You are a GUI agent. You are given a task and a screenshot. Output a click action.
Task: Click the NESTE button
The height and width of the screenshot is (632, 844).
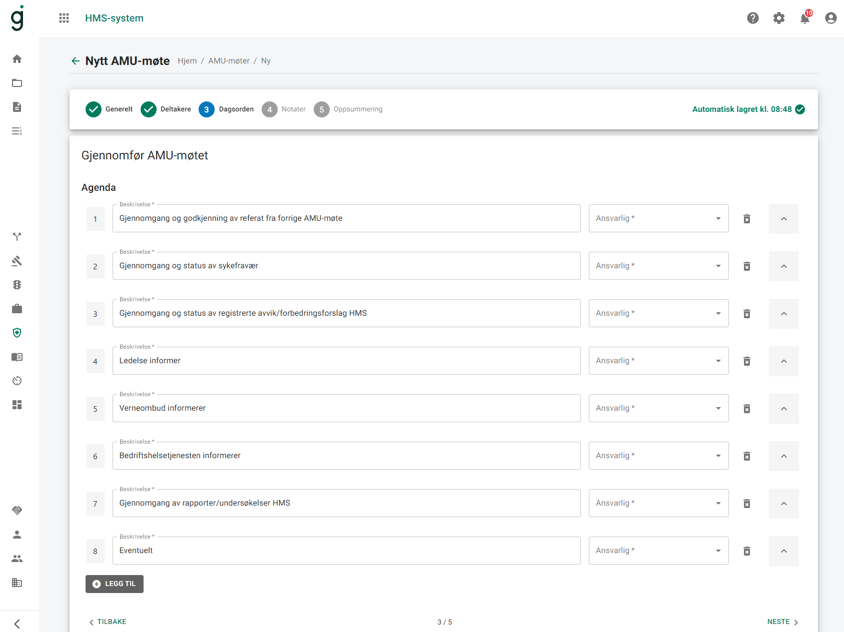coord(783,622)
